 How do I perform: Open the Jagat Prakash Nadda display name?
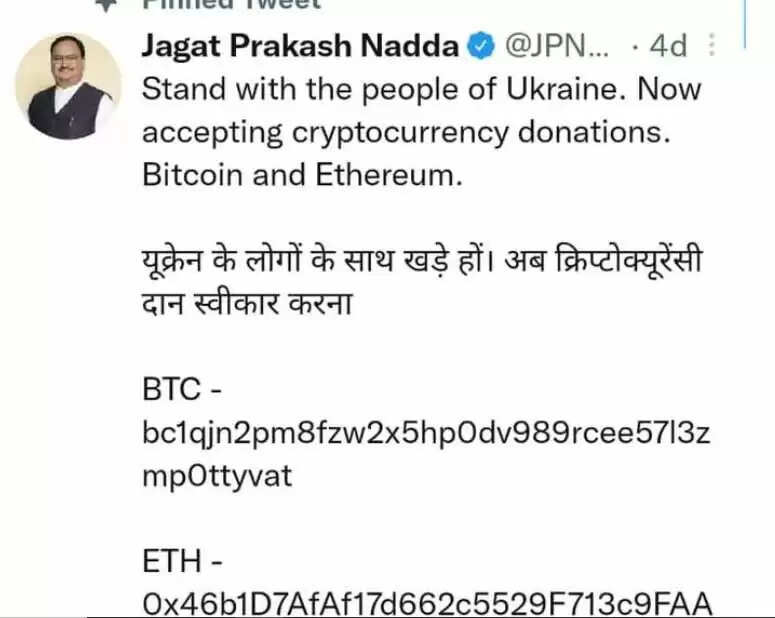click(x=300, y=46)
